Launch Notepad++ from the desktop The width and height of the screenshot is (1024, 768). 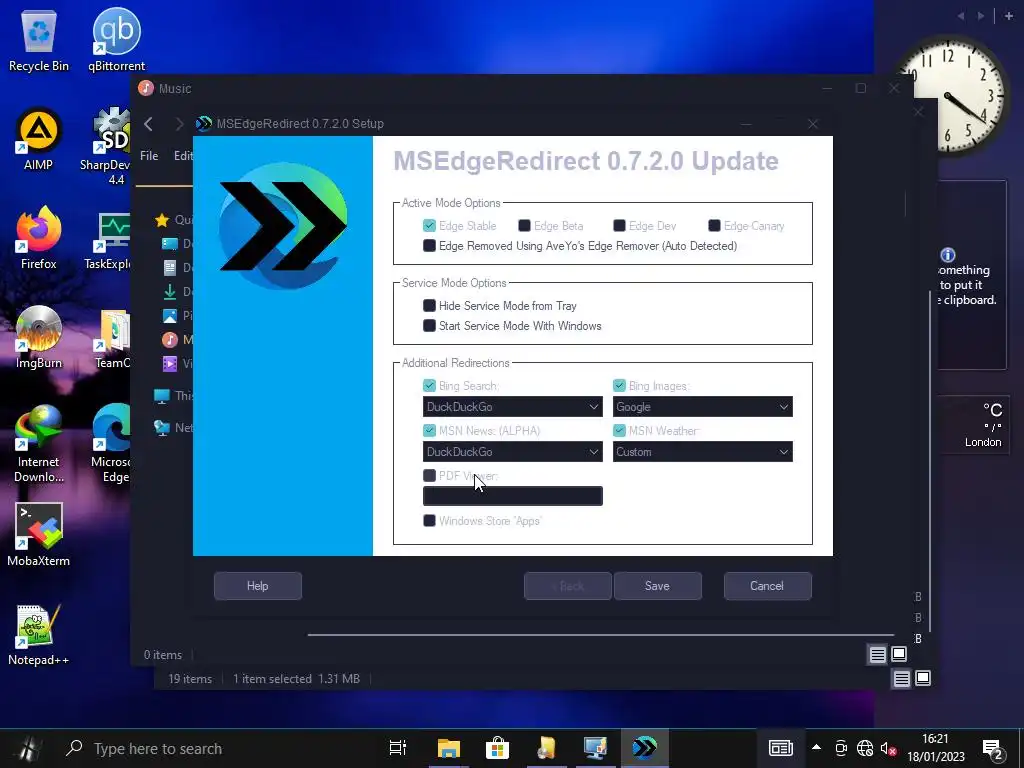pyautogui.click(x=39, y=635)
